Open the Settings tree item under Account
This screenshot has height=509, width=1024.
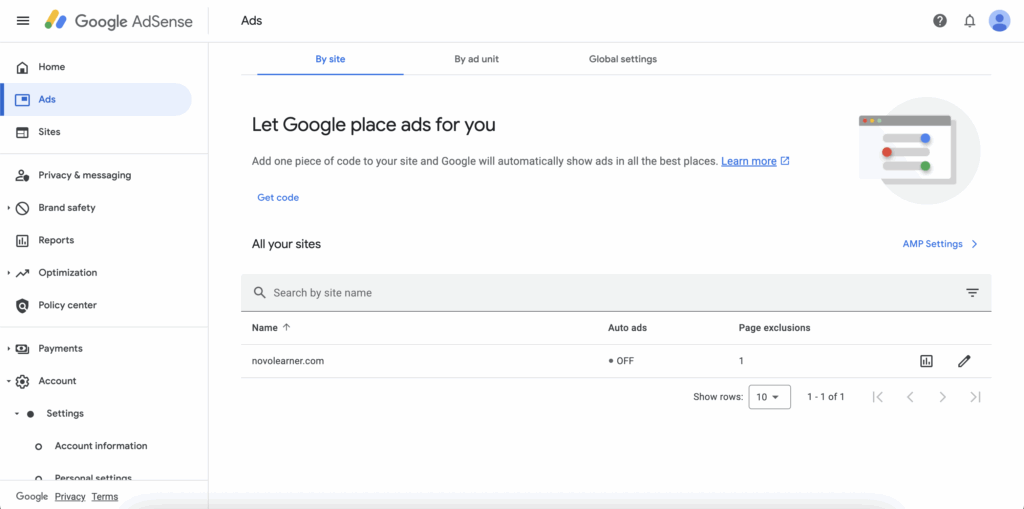pyautogui.click(x=65, y=414)
